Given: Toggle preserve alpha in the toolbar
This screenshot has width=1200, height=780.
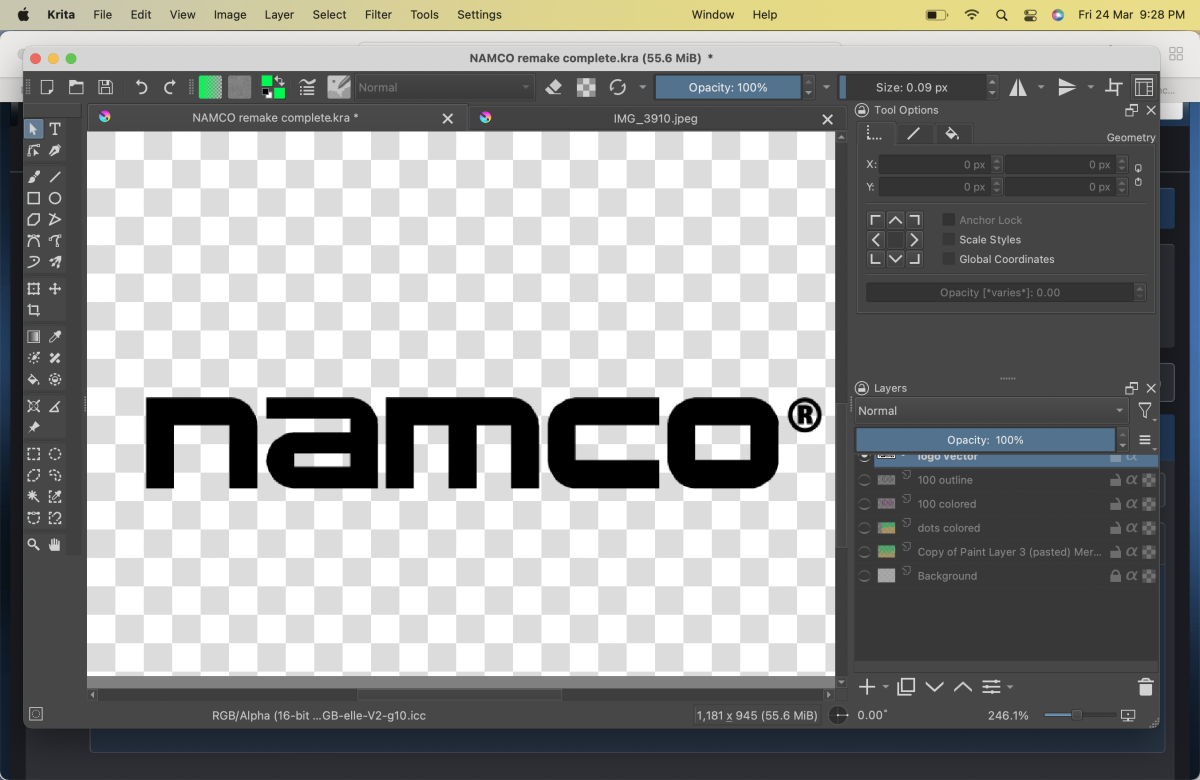Looking at the screenshot, I should click(x=586, y=87).
